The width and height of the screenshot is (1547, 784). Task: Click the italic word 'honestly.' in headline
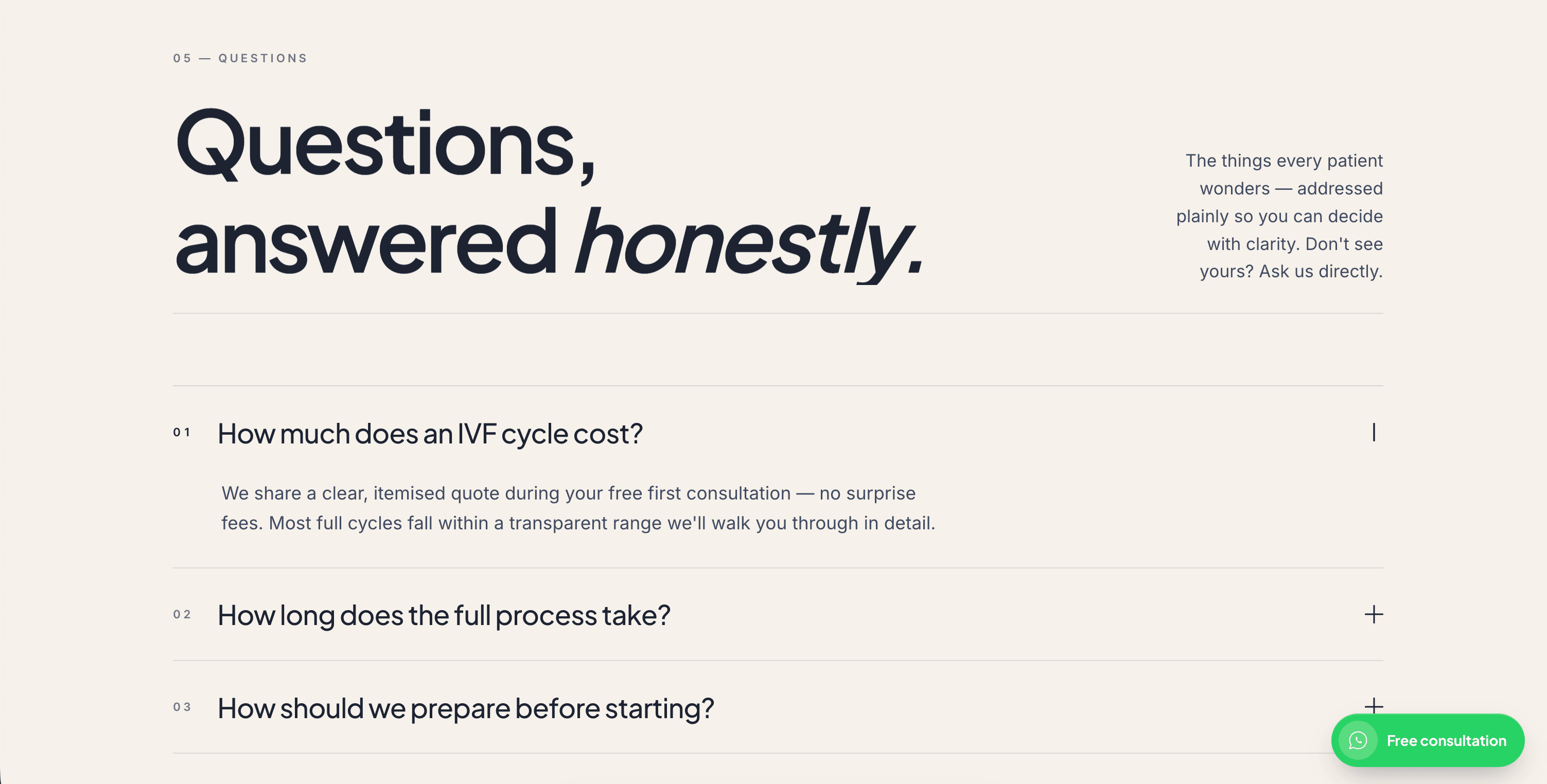coord(748,244)
